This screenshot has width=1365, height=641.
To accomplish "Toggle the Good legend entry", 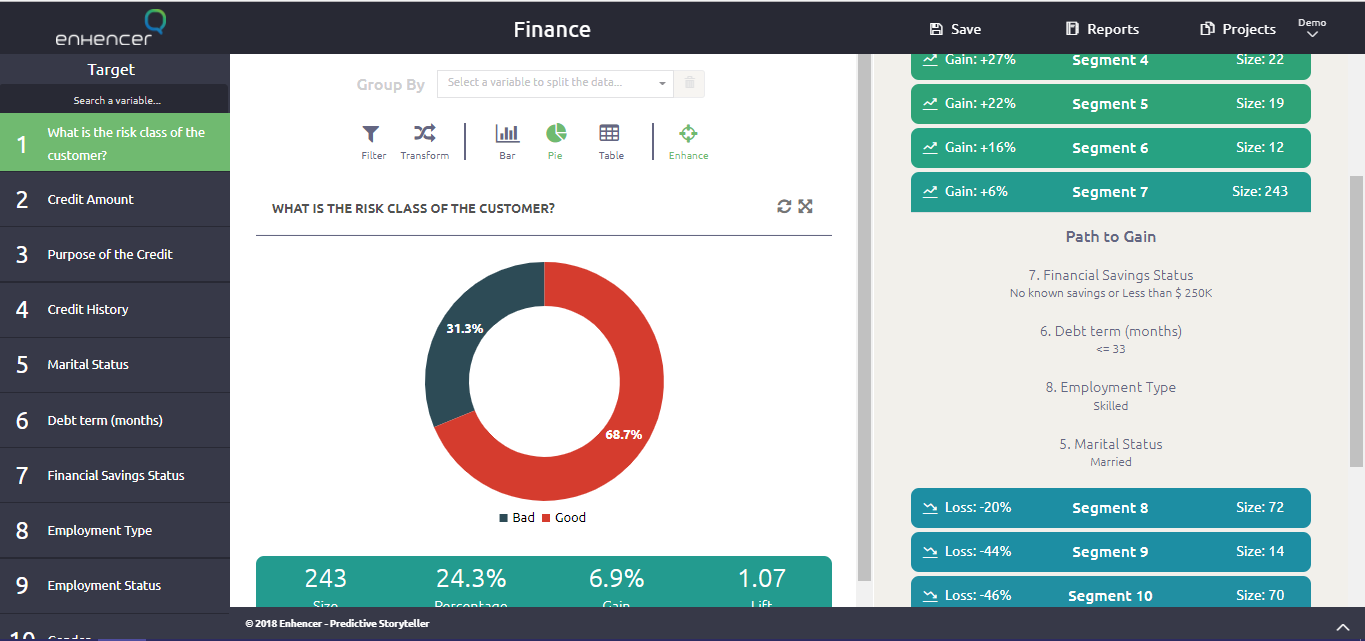I will [x=564, y=518].
